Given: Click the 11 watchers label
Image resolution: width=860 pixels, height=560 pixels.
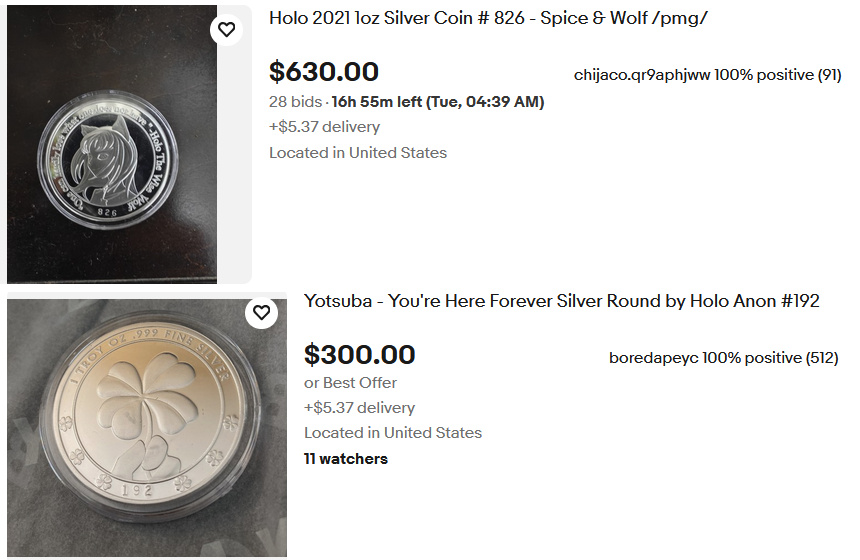Looking at the screenshot, I should [345, 459].
